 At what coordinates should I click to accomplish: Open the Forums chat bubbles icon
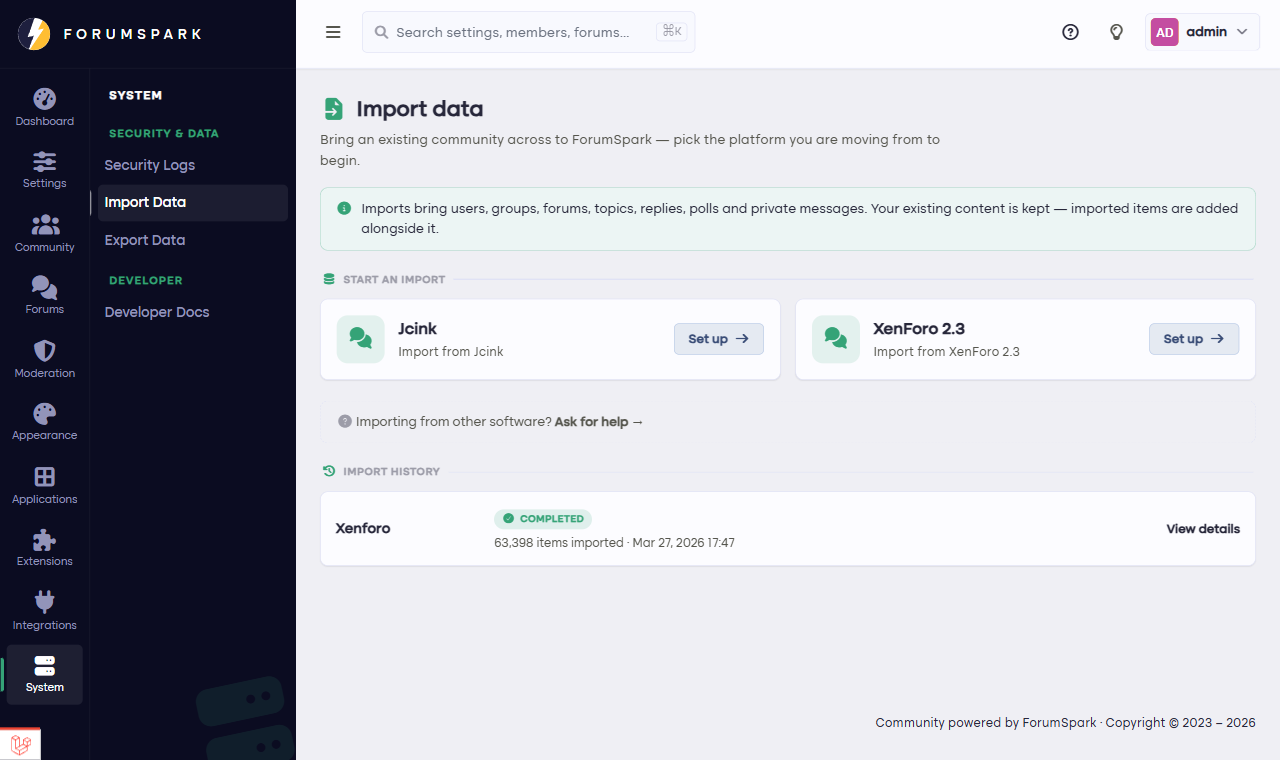point(44,288)
